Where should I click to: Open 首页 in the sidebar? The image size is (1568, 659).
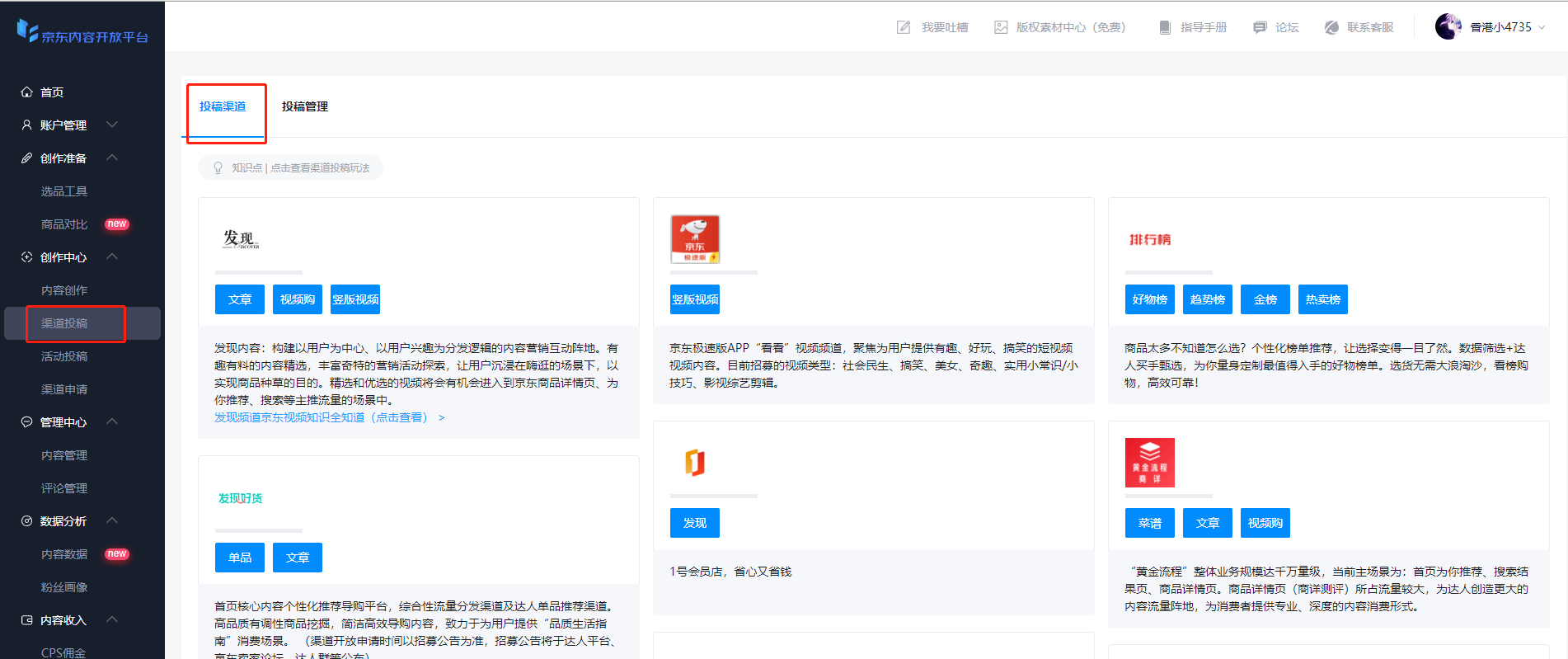[52, 92]
